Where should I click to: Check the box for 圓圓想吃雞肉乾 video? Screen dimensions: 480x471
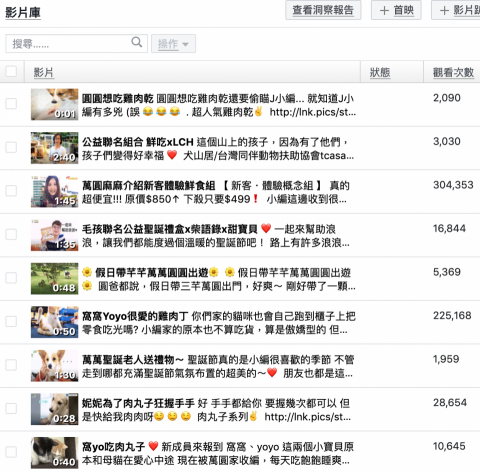pos(11,104)
